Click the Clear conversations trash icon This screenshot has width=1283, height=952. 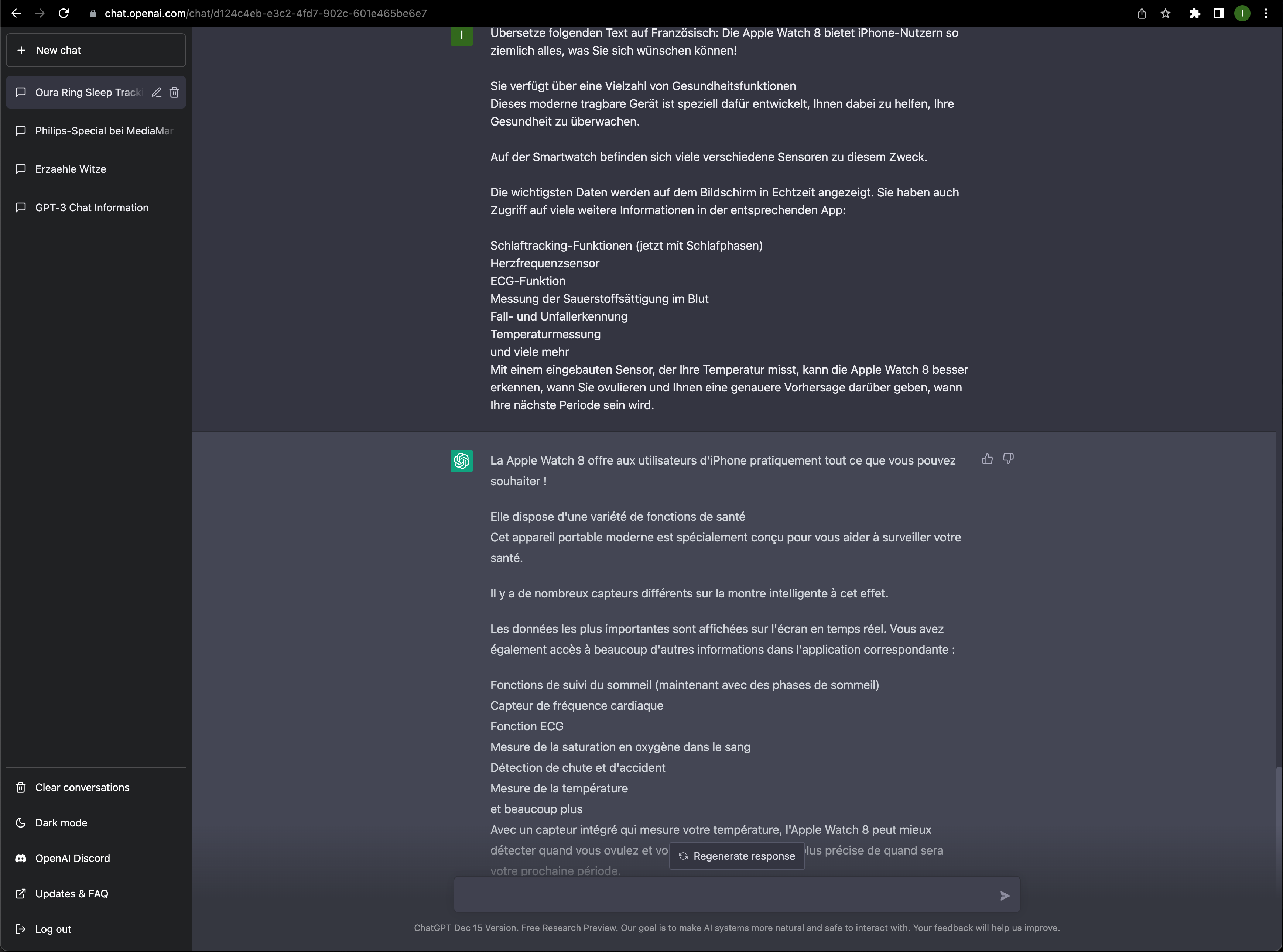[x=21, y=787]
